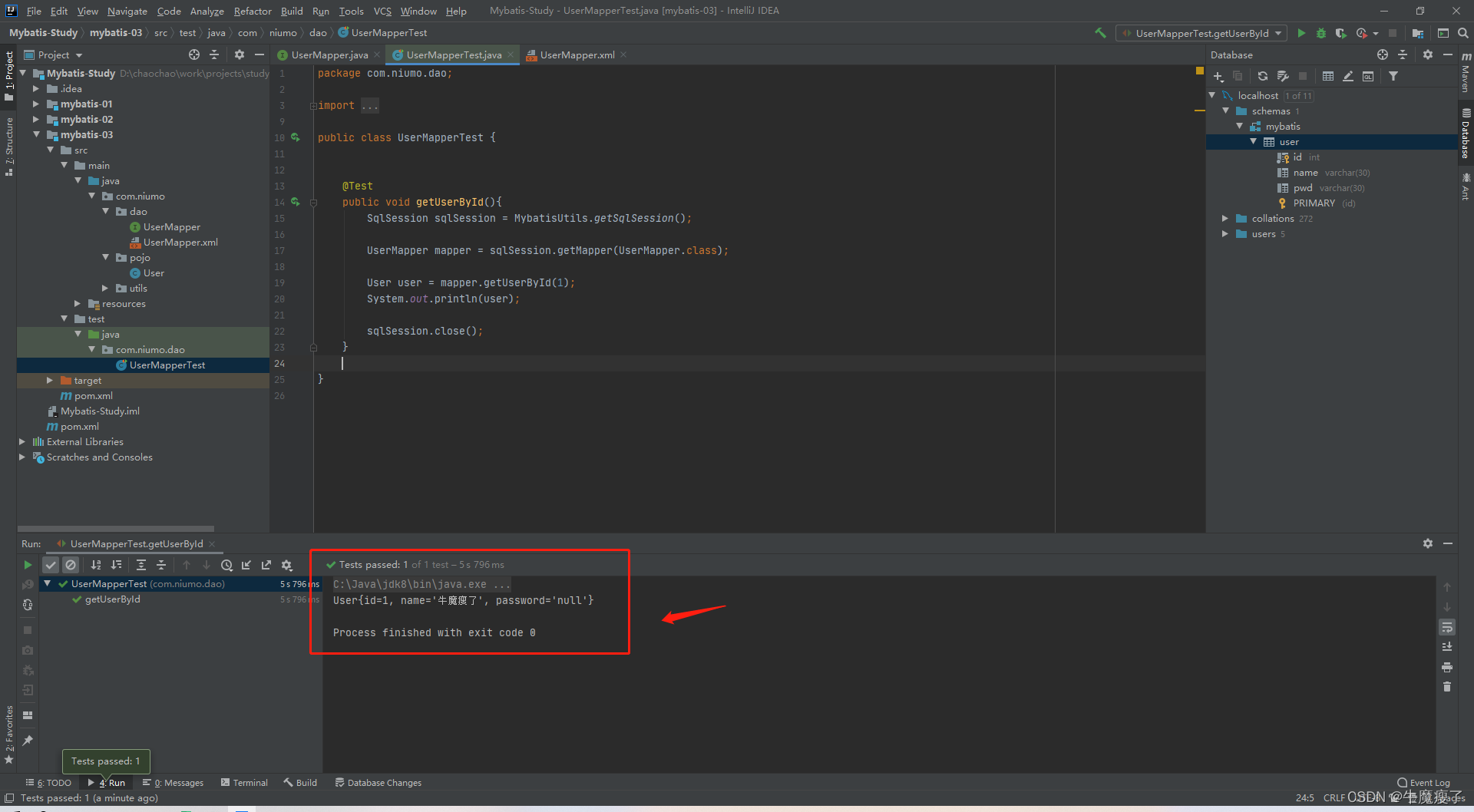Click the Edit Source pencil icon in Database toolbar
This screenshot has height=812, width=1474.
point(1348,76)
